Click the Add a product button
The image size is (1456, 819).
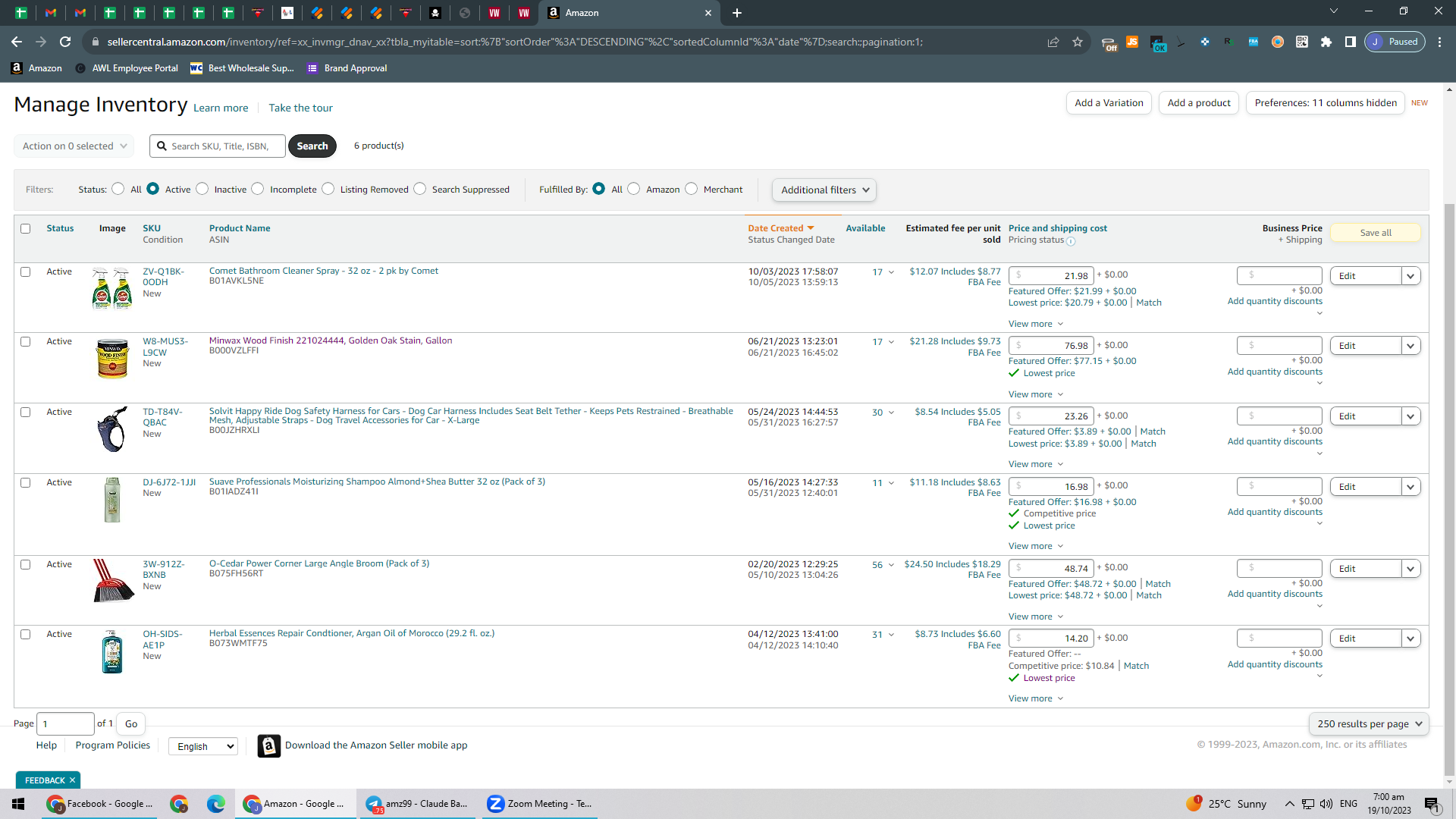click(1199, 103)
